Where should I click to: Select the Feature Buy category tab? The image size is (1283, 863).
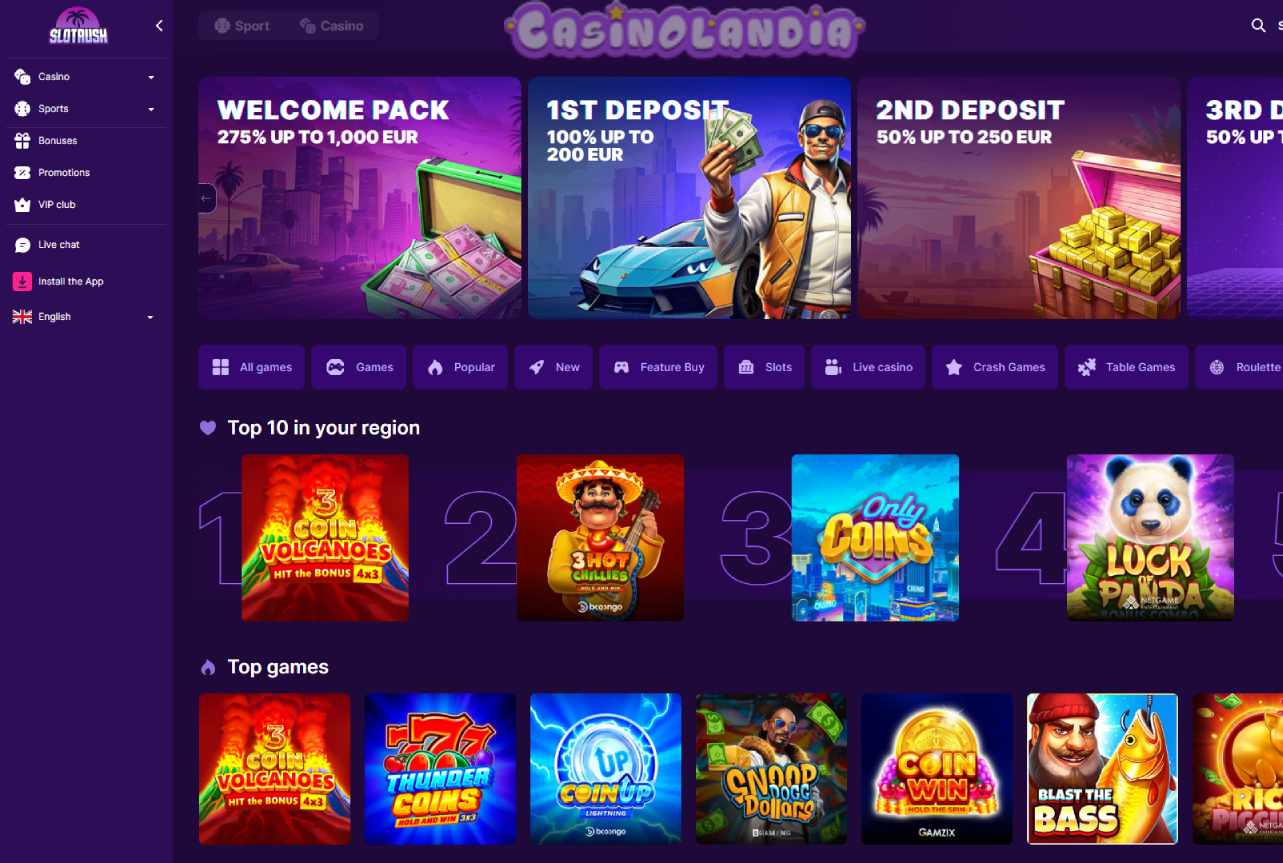coord(659,367)
